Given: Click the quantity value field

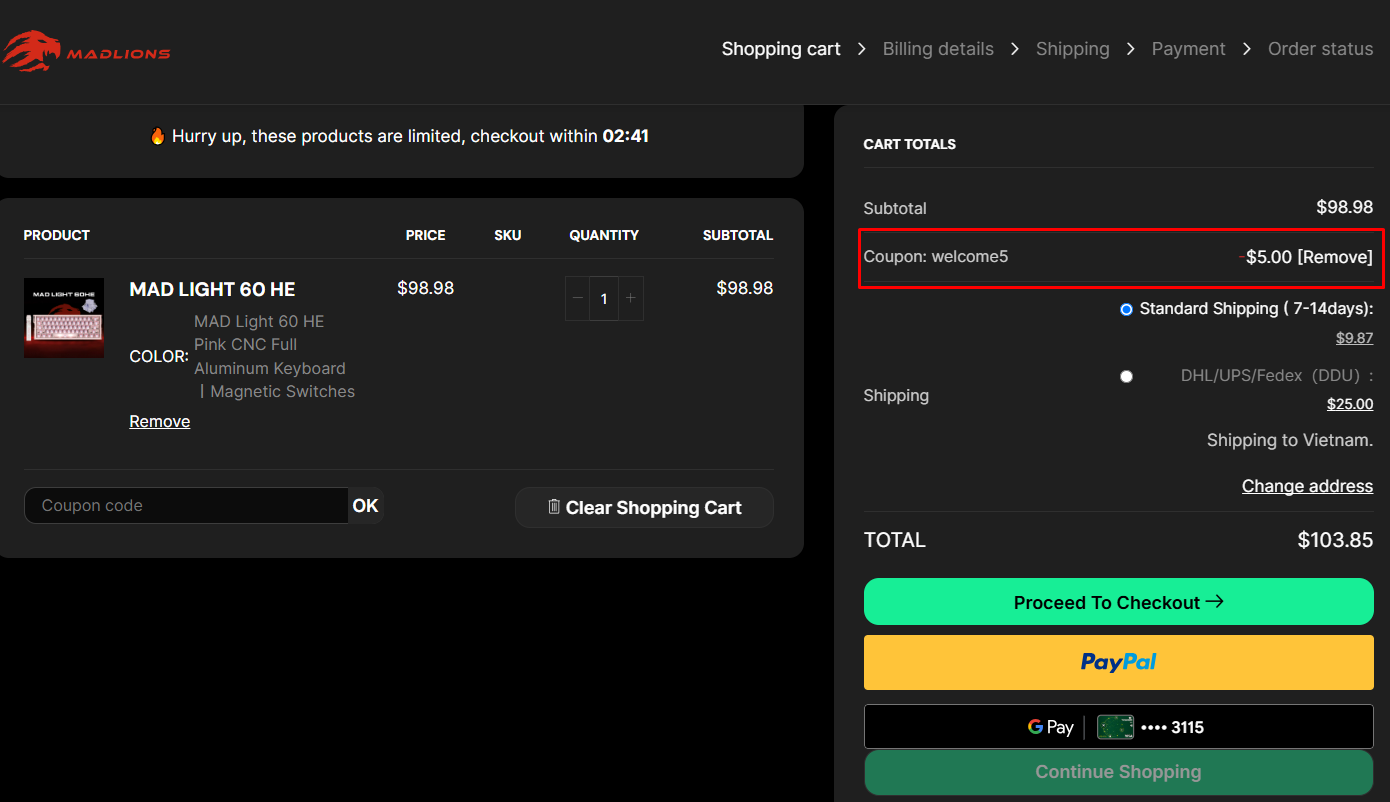Looking at the screenshot, I should coord(604,299).
